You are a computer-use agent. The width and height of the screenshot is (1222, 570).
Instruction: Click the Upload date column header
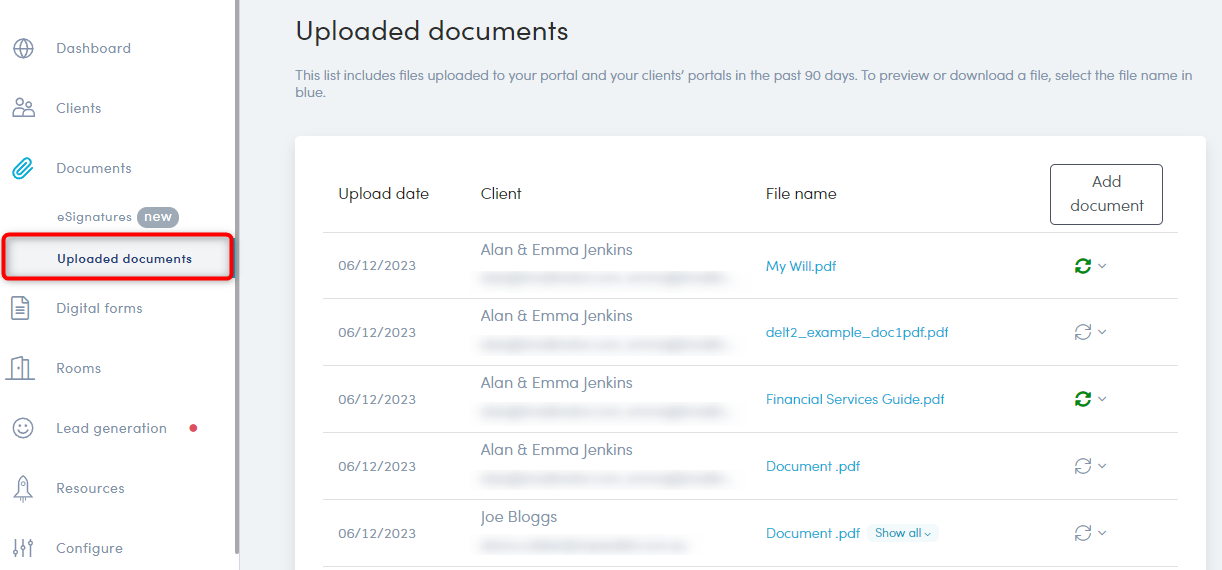pos(383,194)
